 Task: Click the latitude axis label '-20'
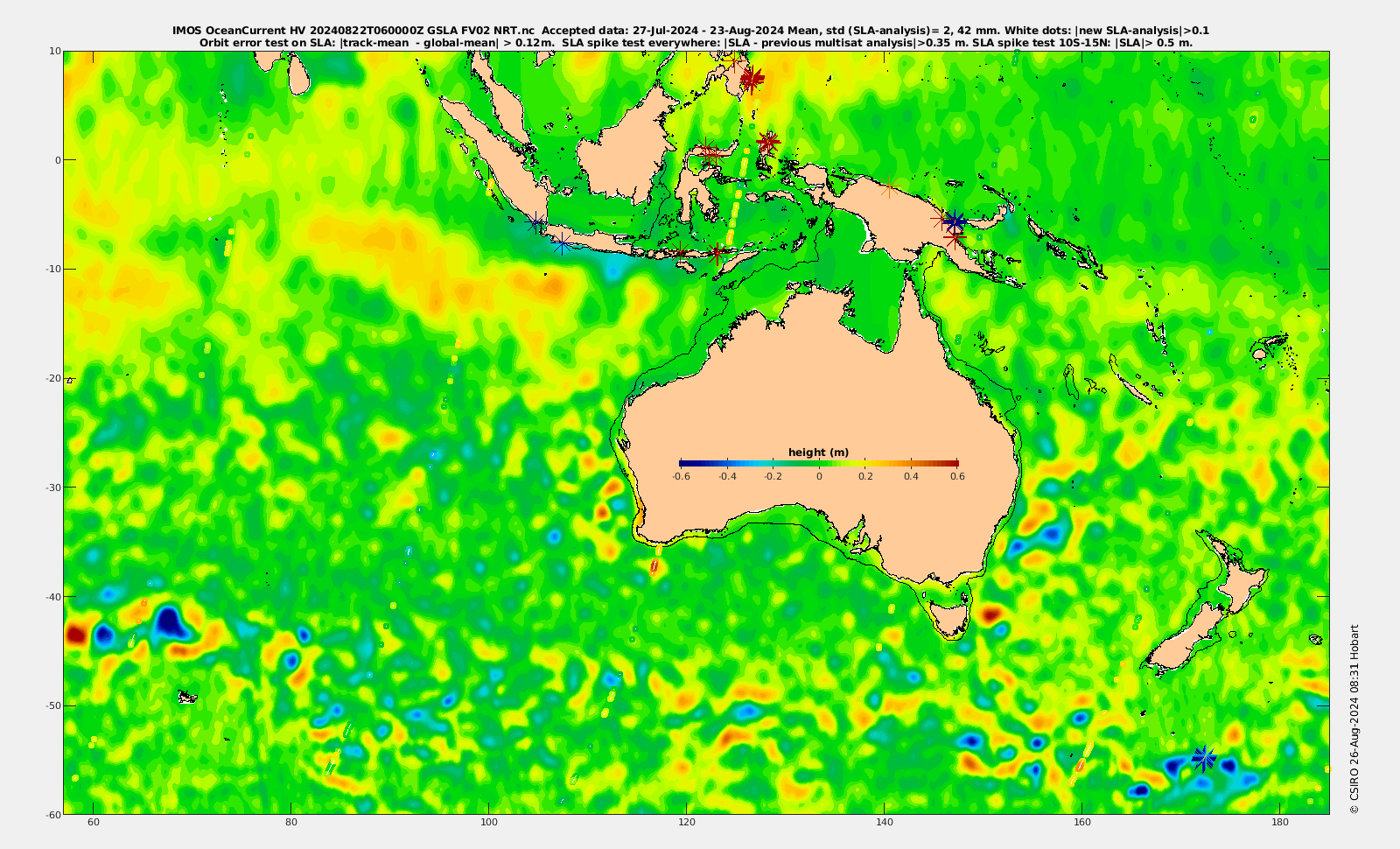point(52,378)
